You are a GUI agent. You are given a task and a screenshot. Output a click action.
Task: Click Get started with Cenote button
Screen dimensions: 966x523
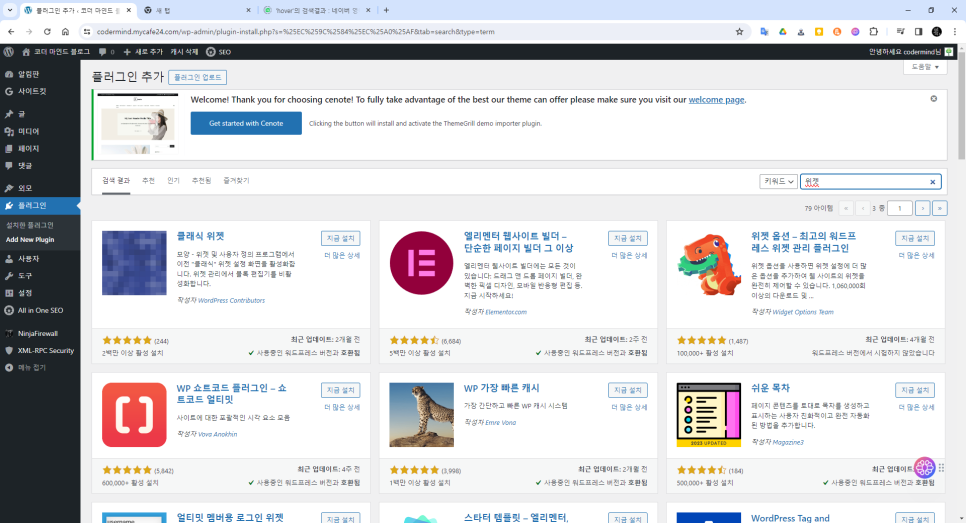click(x=246, y=123)
